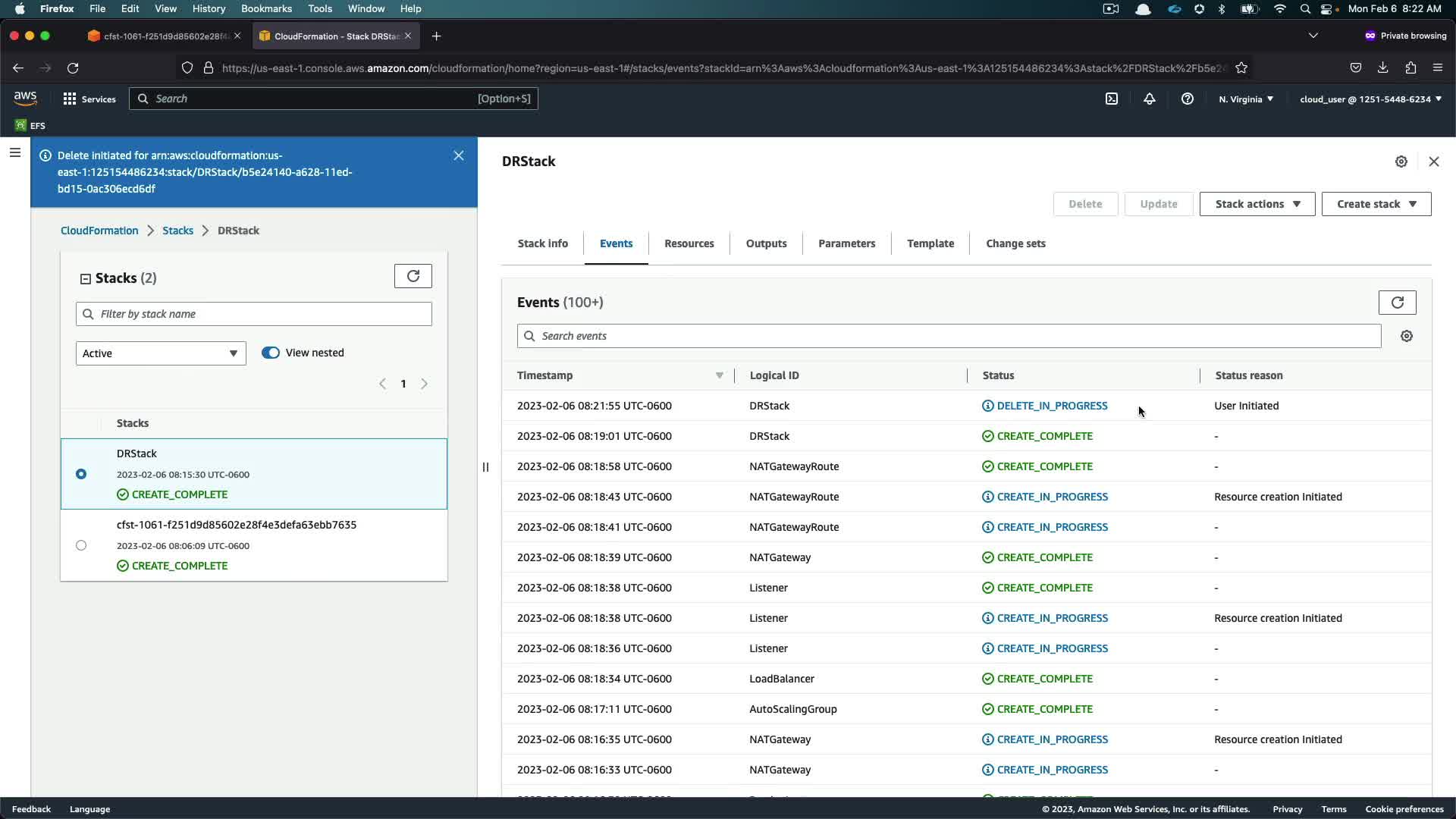The image size is (1456, 819).
Task: Refresh the Stacks list
Action: pos(413,276)
